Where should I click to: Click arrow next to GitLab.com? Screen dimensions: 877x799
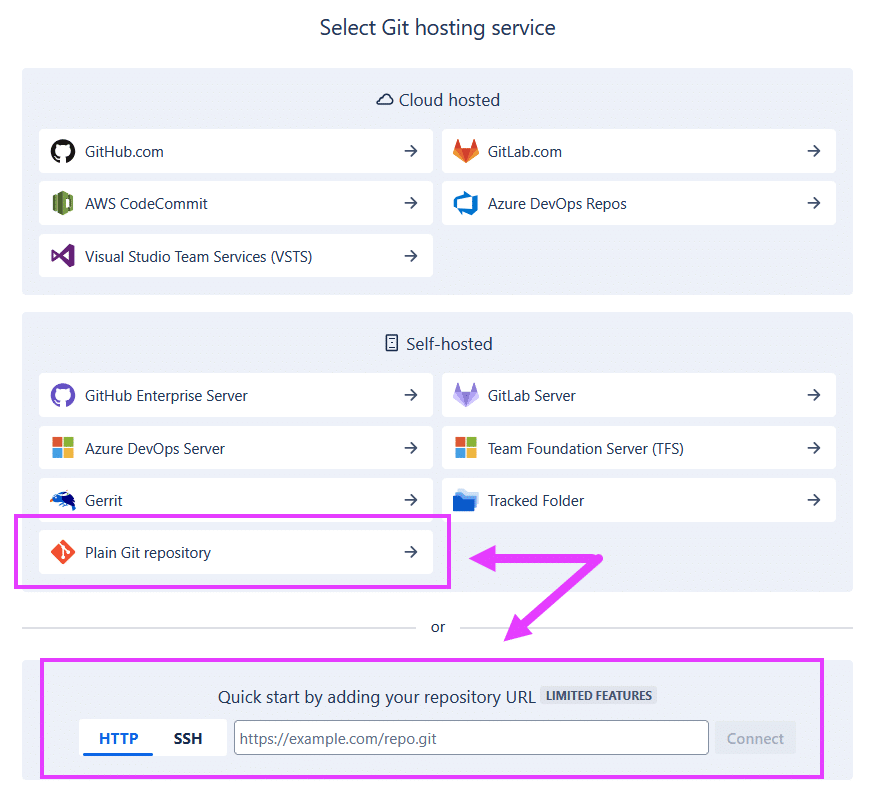(814, 151)
